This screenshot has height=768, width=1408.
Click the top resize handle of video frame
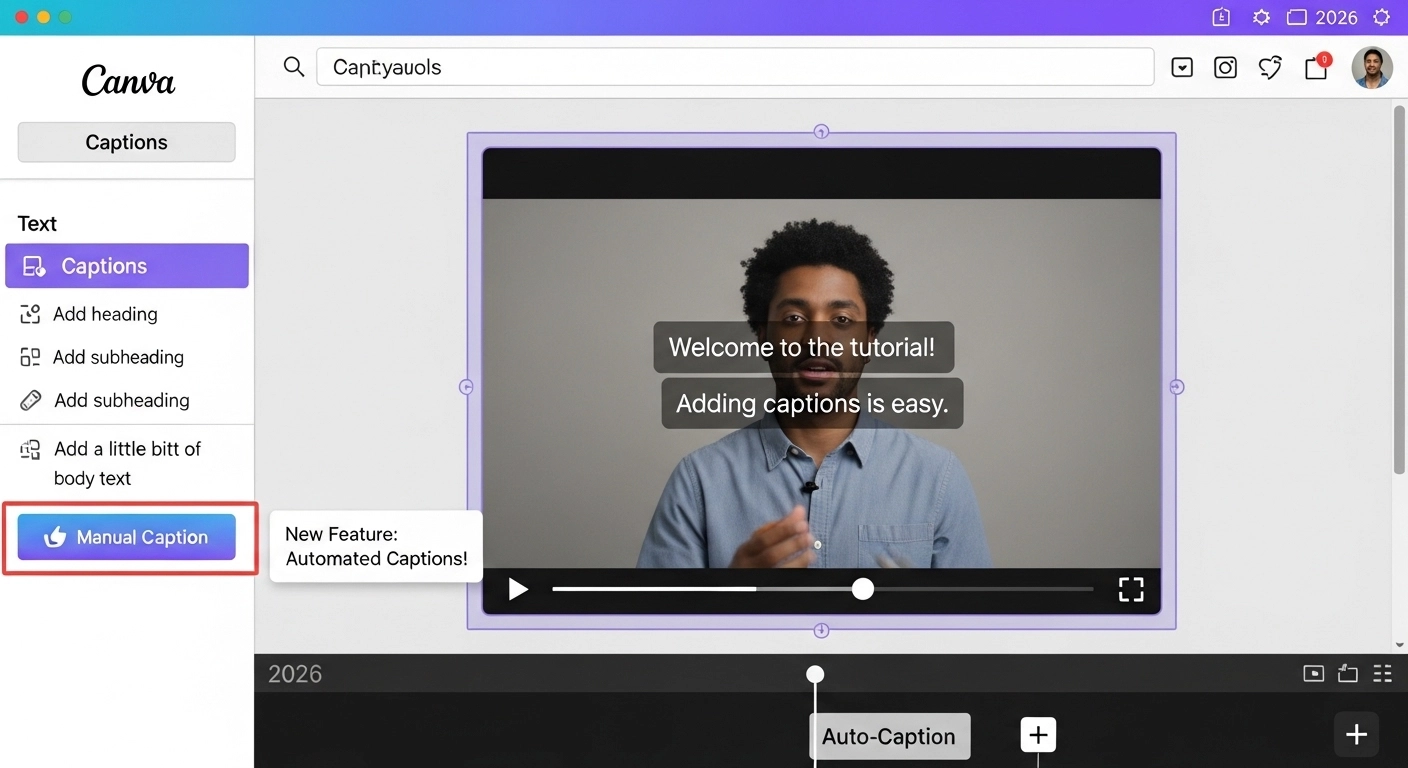click(x=821, y=131)
